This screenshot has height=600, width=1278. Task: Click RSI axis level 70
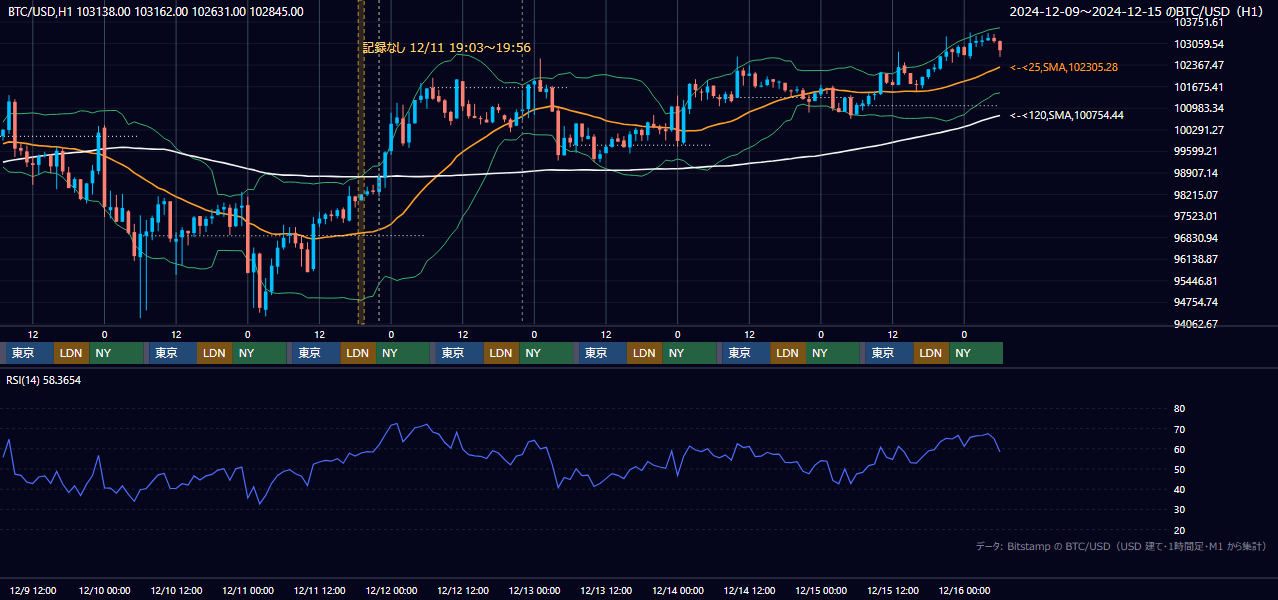tap(1180, 429)
